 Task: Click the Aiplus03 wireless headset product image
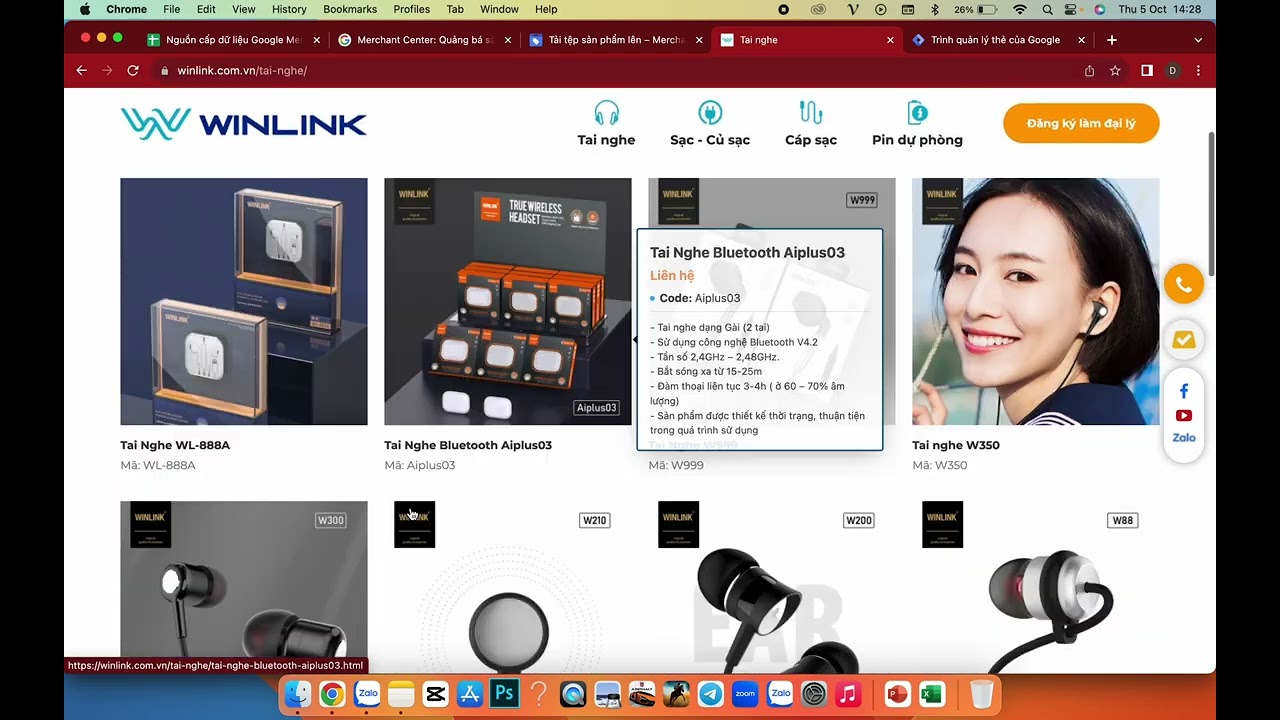click(x=508, y=301)
